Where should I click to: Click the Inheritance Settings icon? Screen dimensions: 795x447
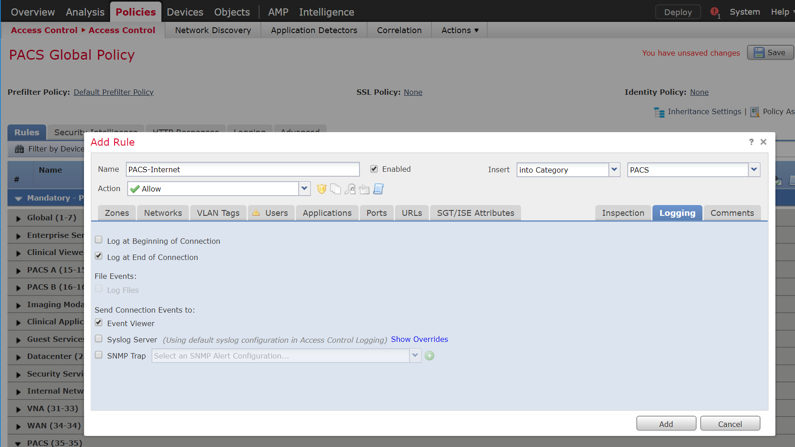[x=659, y=112]
